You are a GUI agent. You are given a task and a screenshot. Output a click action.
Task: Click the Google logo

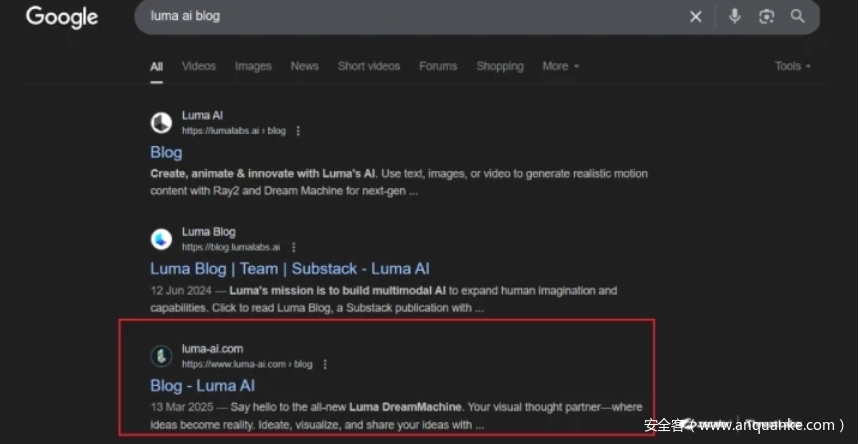click(x=62, y=17)
